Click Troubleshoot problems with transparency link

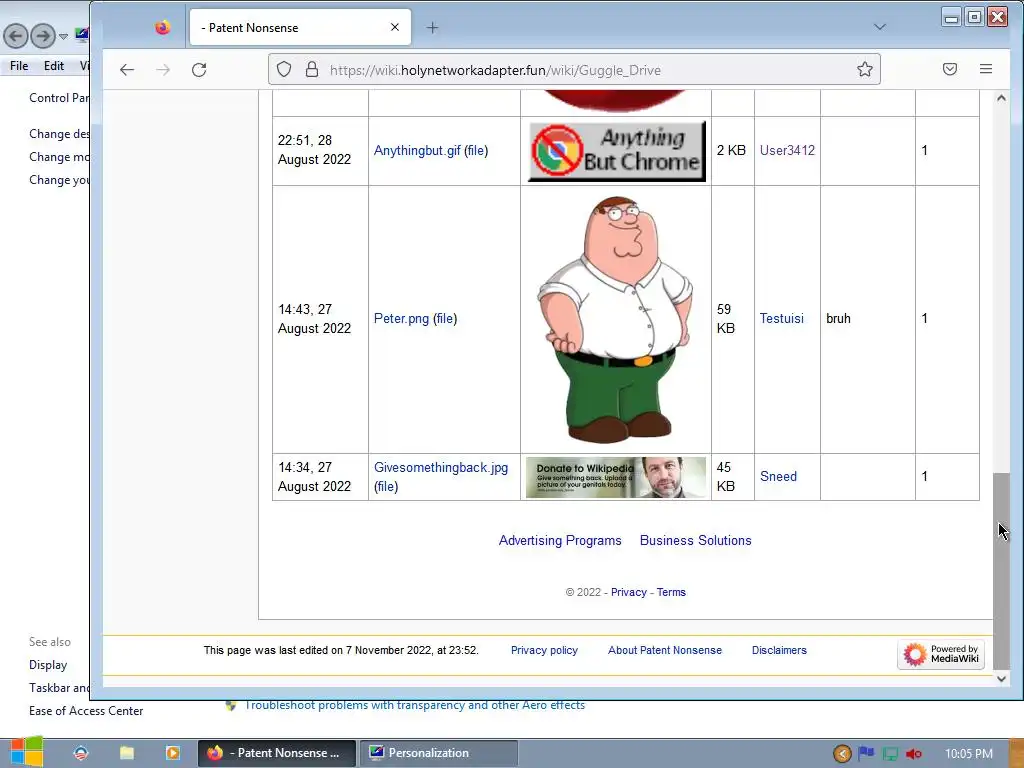(415, 705)
